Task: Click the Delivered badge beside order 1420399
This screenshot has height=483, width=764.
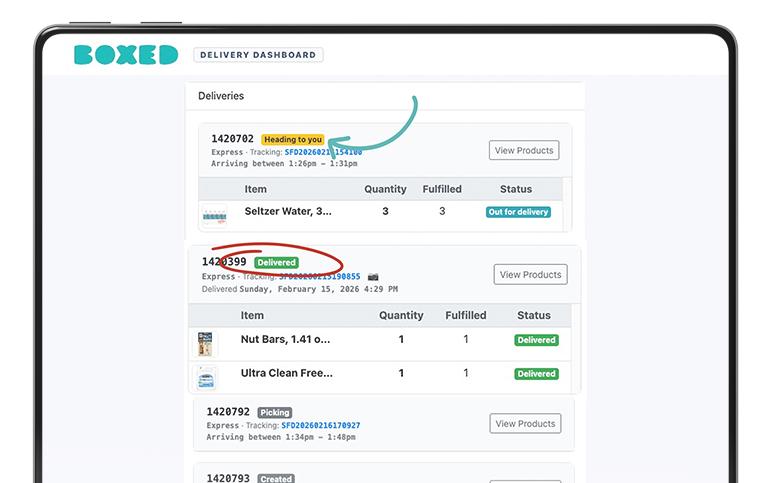Action: (276, 263)
